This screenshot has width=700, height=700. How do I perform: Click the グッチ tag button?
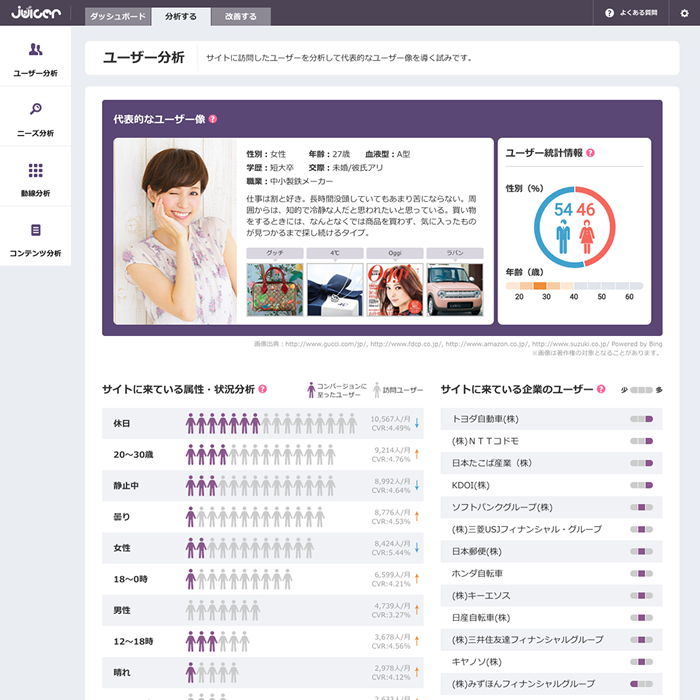tap(275, 253)
